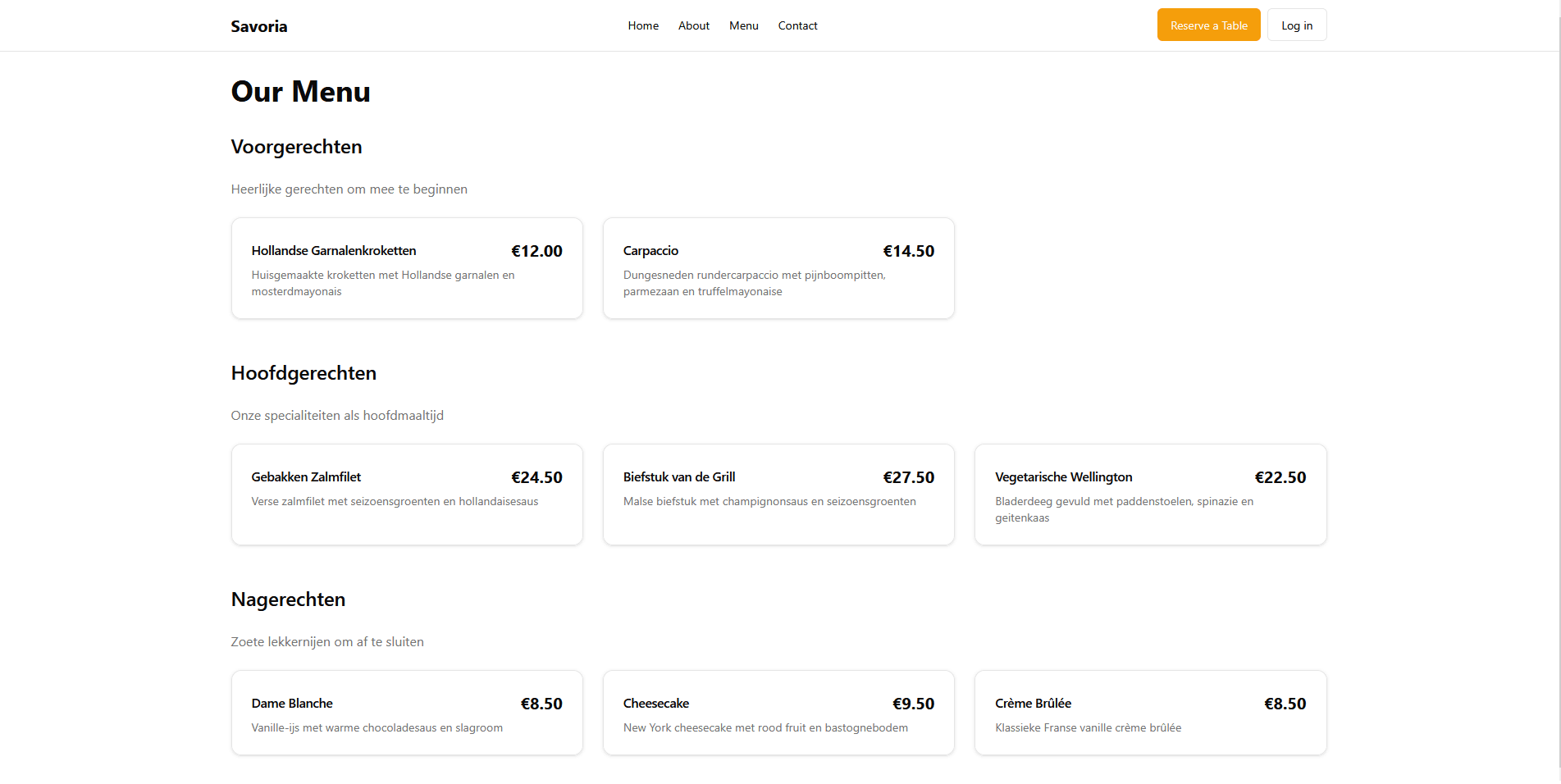Open the Cheesecake menu card
This screenshot has width=1561, height=784.
pyautogui.click(x=778, y=713)
